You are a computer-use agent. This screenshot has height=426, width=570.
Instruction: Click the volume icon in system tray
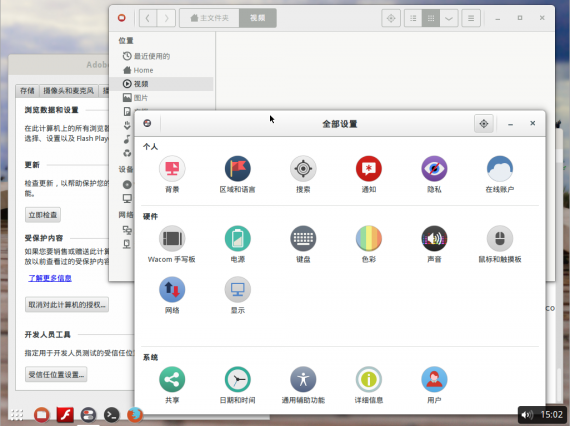pos(527,414)
